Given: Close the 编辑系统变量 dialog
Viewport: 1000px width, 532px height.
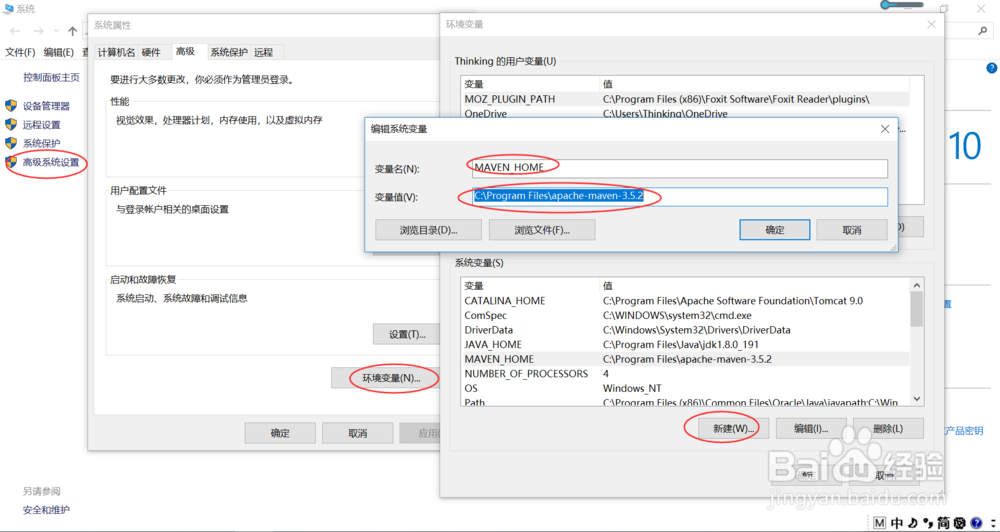Looking at the screenshot, I should point(885,129).
